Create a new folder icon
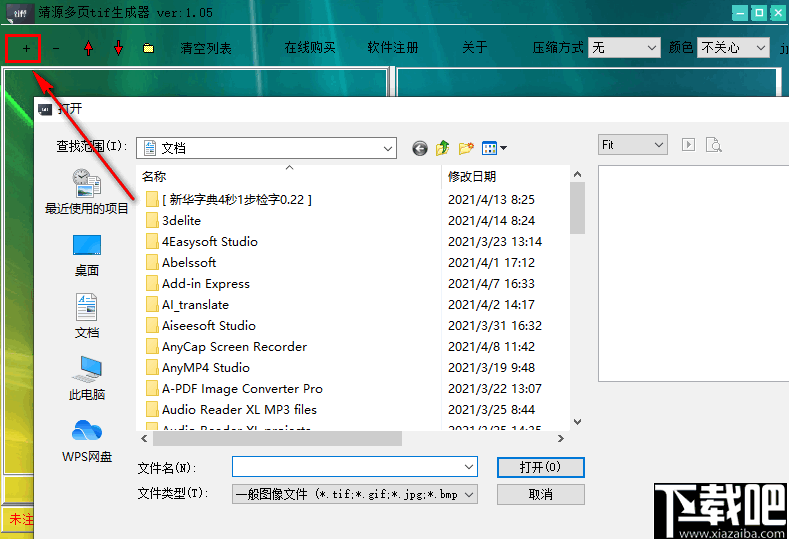Viewport: 789px width, 539px height. (466, 148)
